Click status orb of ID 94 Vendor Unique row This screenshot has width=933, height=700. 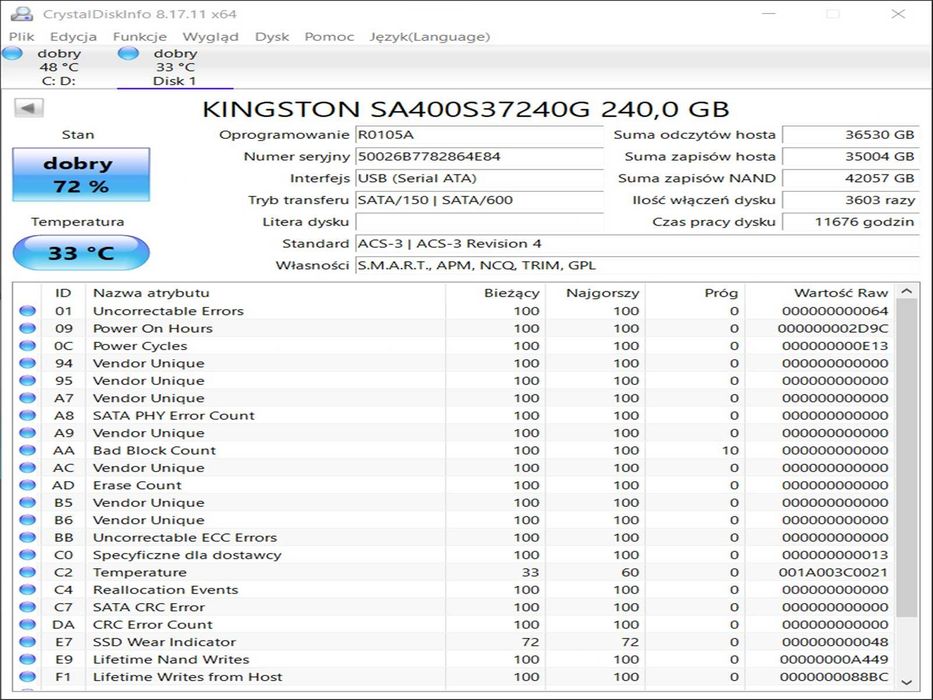pyautogui.click(x=27, y=363)
